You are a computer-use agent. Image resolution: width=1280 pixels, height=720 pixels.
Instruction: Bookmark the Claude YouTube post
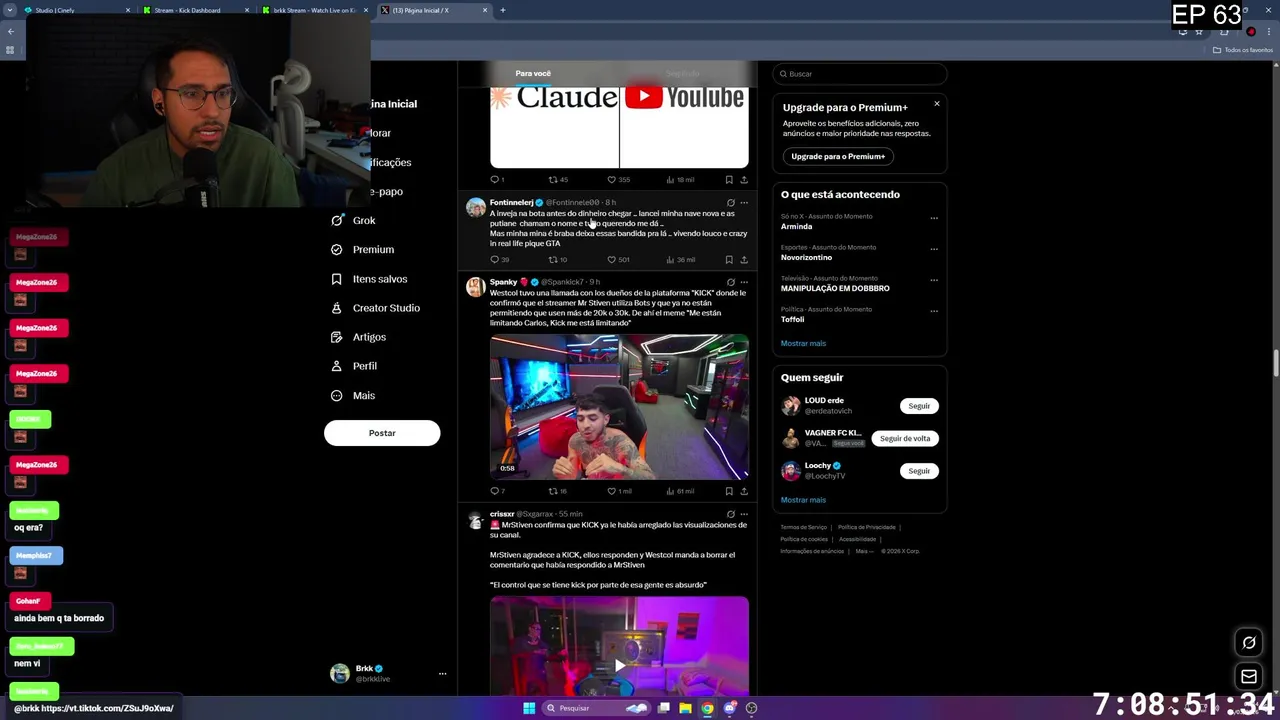pyautogui.click(x=729, y=180)
